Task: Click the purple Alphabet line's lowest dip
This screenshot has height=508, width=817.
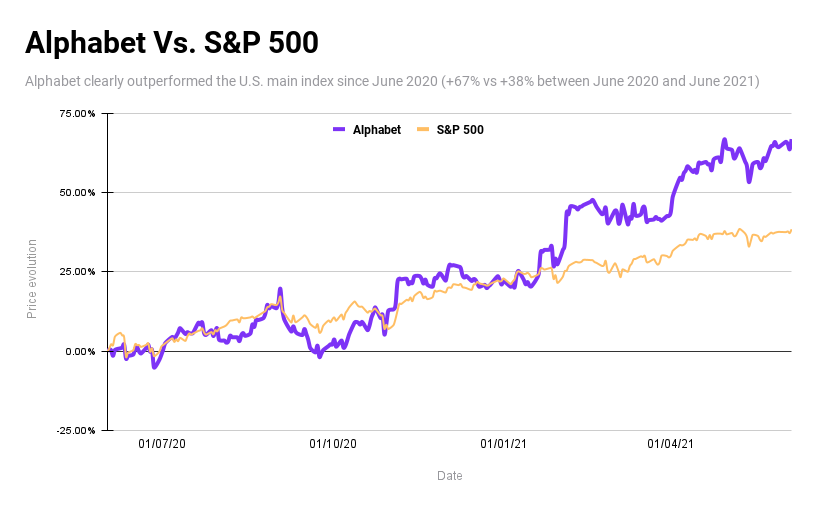Action: click(x=154, y=367)
